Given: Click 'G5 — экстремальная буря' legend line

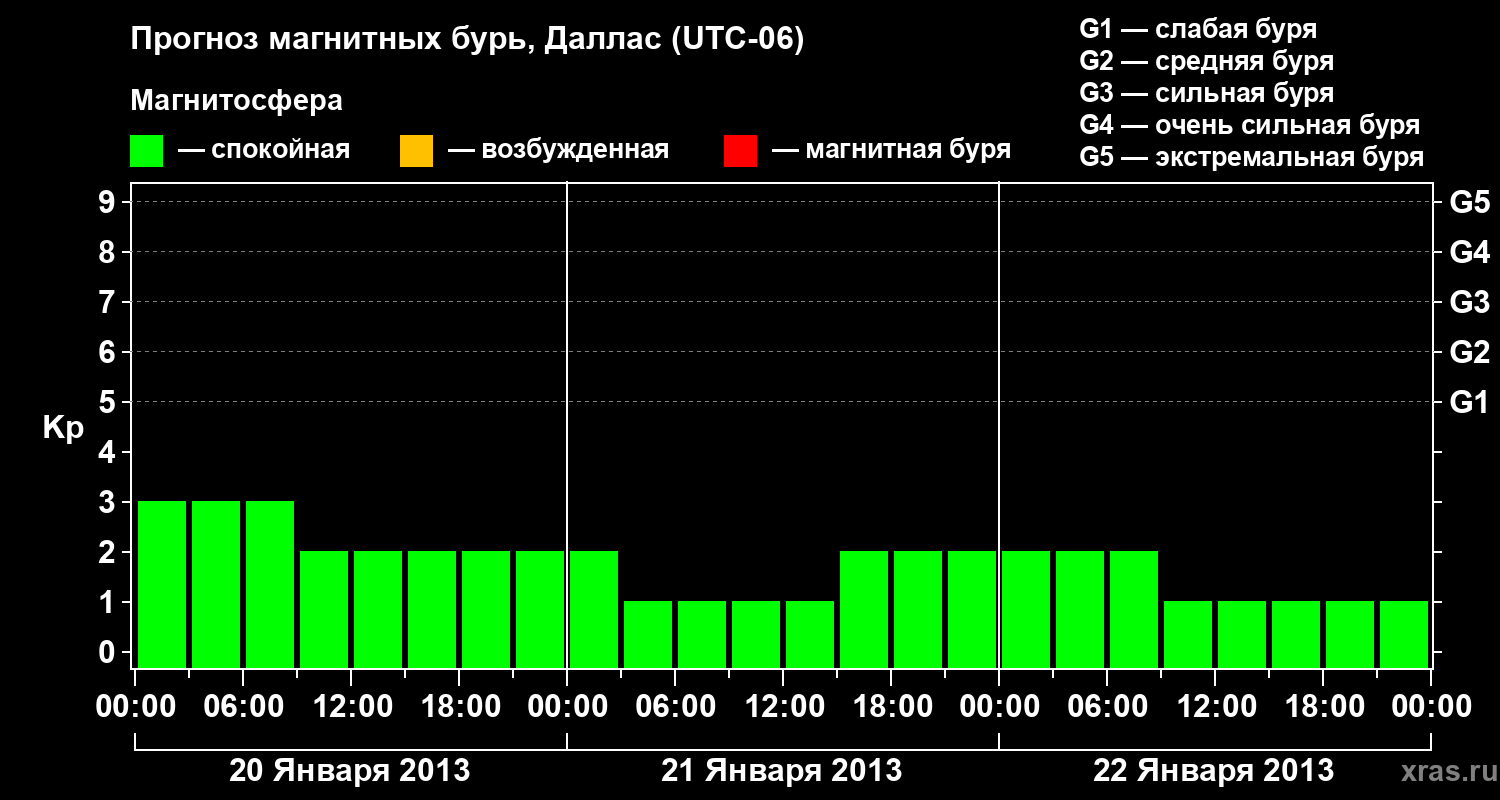Looking at the screenshot, I should tap(1252, 157).
